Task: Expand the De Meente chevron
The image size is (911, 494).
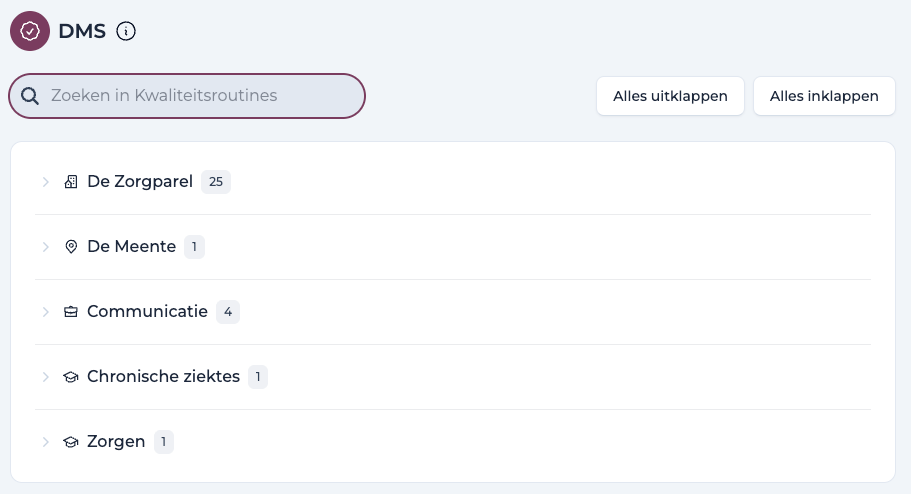Action: 46,247
